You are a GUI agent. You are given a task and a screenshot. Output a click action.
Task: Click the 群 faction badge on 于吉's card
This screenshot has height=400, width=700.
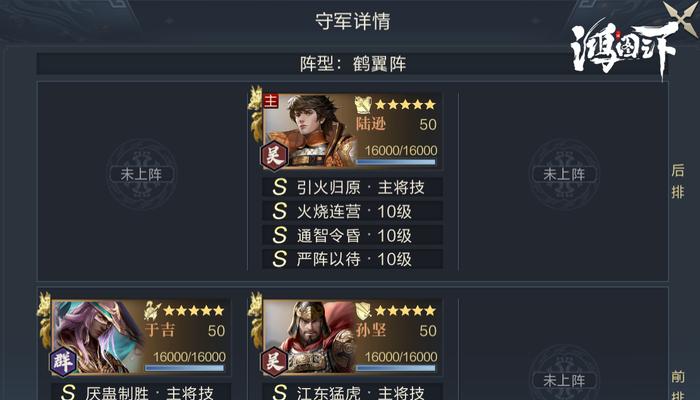tap(62, 362)
